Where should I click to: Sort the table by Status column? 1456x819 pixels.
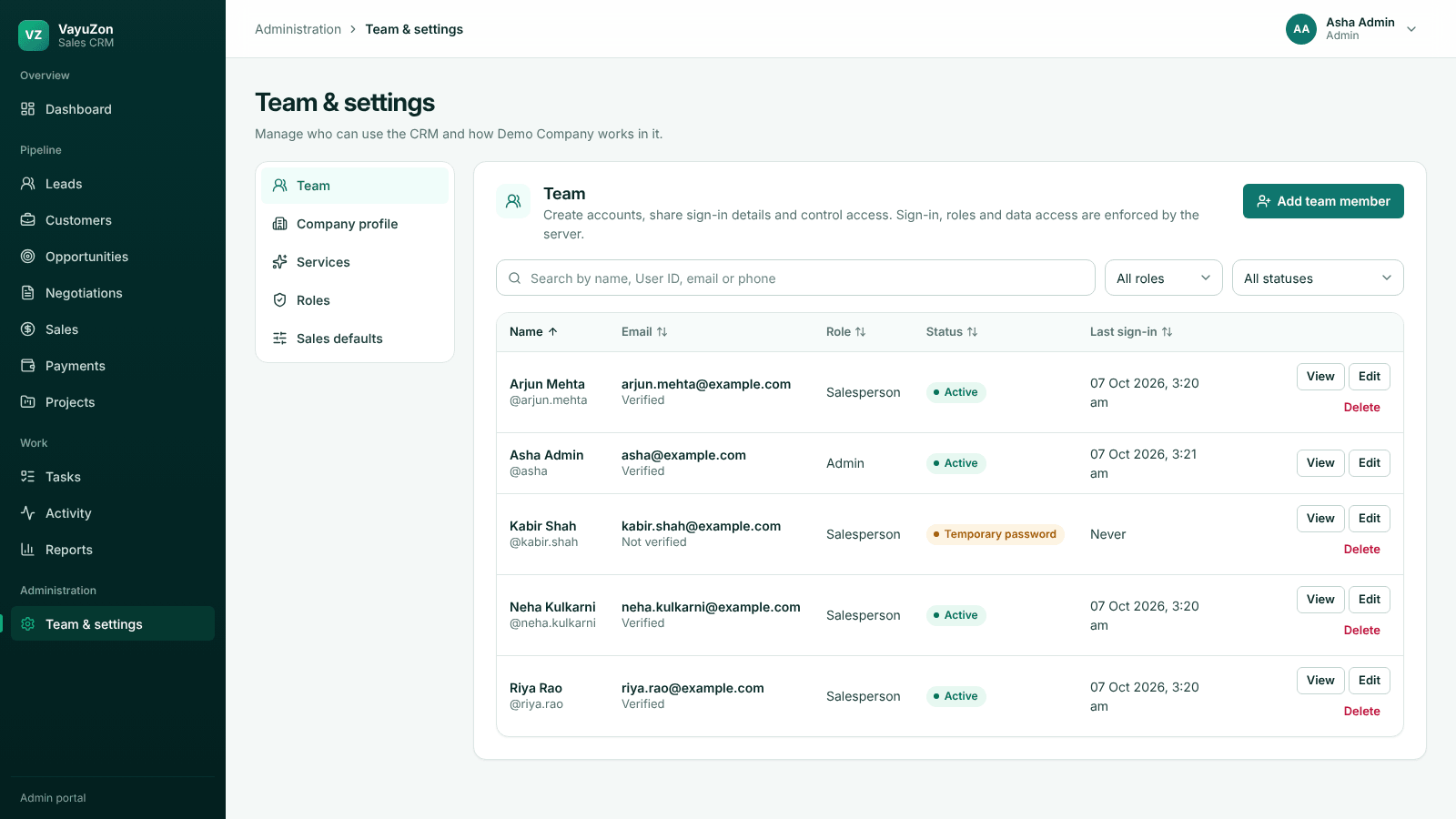point(952,332)
